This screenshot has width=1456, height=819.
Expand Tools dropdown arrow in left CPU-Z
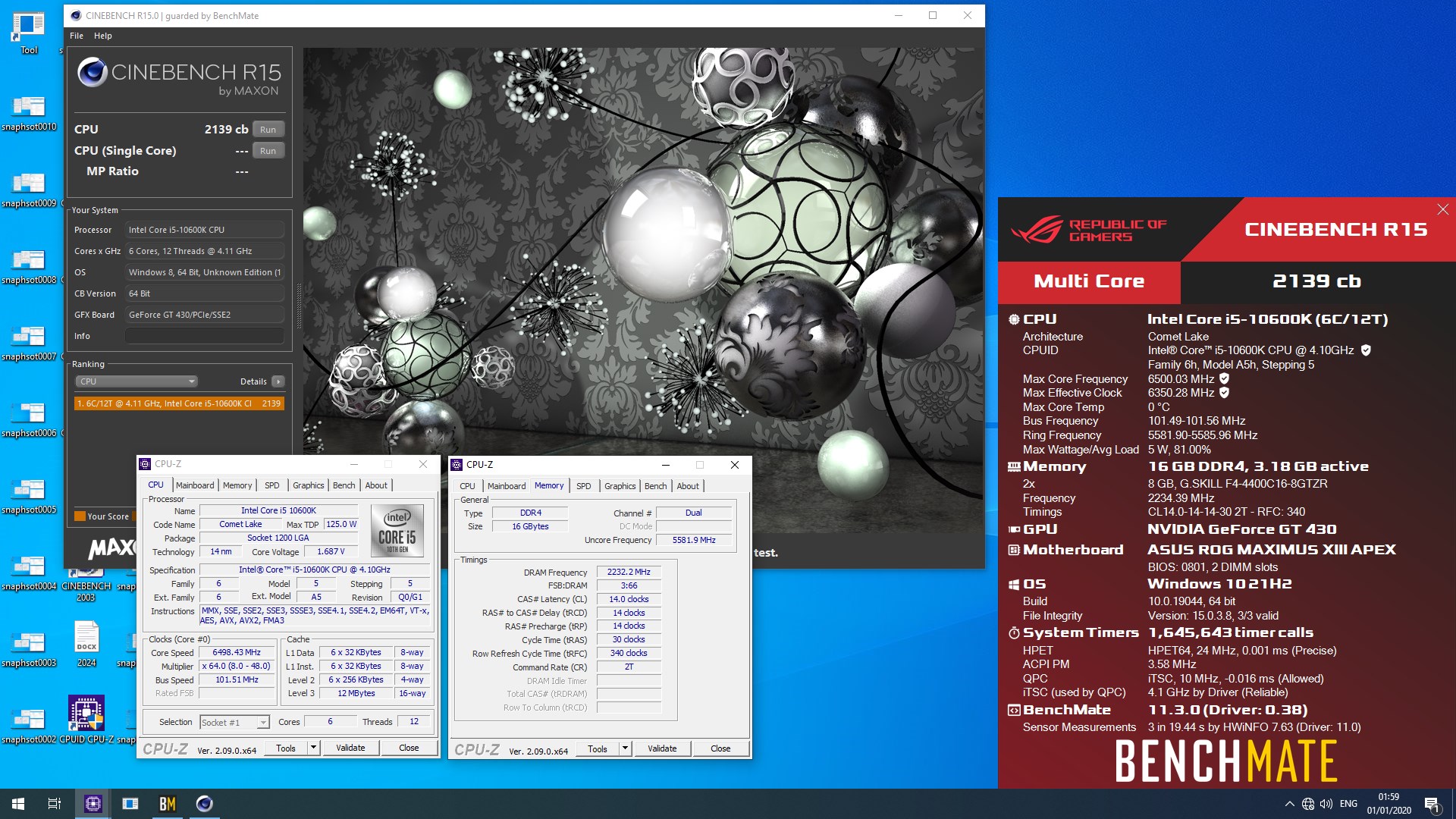click(312, 748)
